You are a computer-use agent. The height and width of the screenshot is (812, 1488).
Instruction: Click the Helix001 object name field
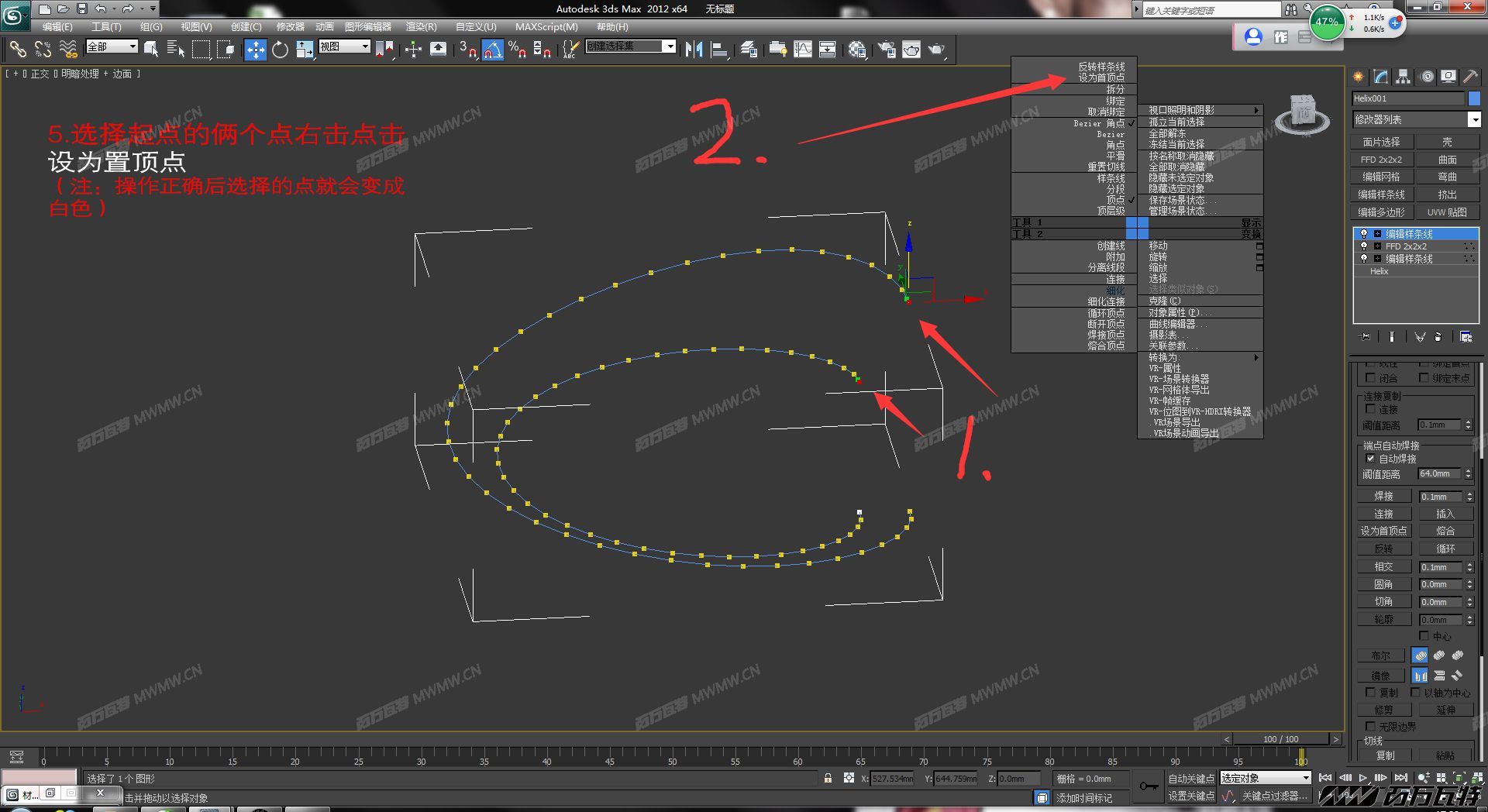[x=1408, y=98]
